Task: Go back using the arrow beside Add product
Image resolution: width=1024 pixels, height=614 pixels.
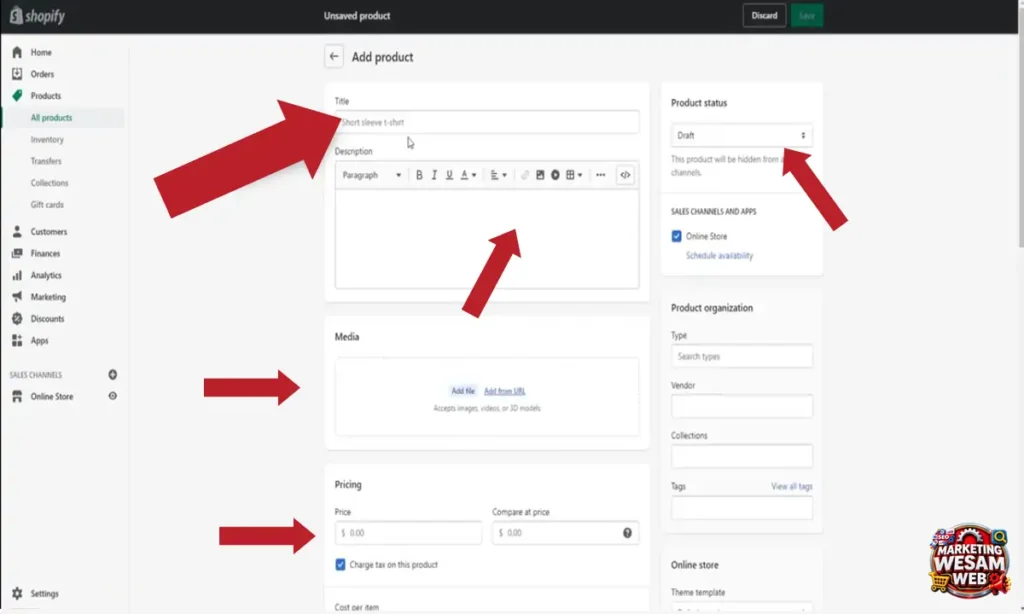Action: (334, 57)
